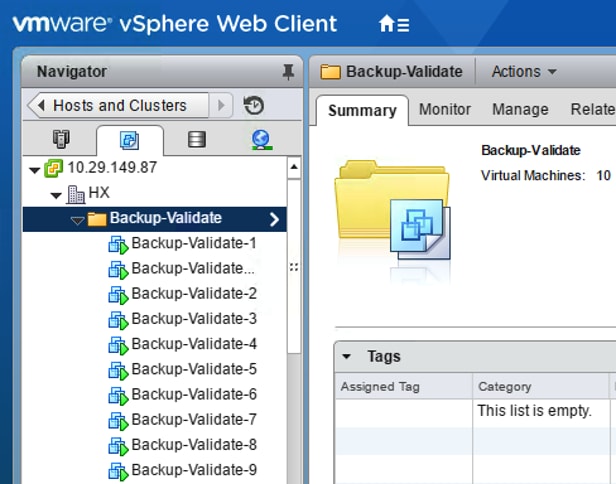The image size is (616, 484).
Task: Select the truncated Backup-Validate... VM
Action: click(x=193, y=268)
